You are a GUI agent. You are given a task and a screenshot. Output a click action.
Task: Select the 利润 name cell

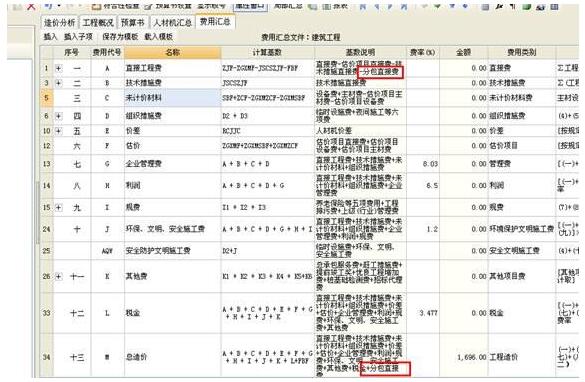coord(172,185)
